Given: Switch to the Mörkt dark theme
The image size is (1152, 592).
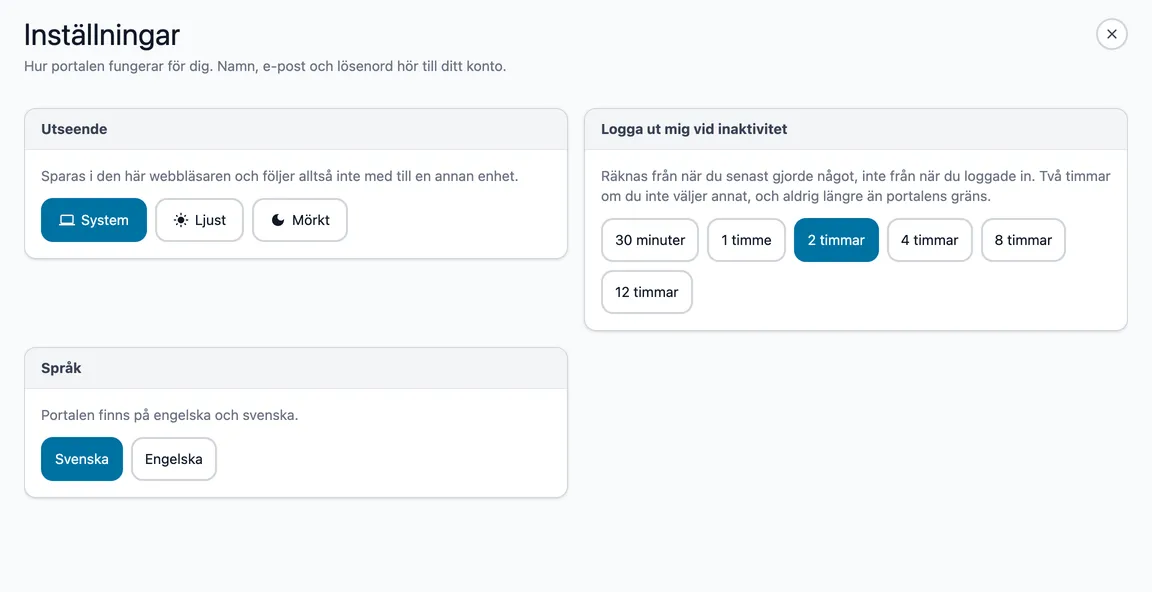Looking at the screenshot, I should click(300, 220).
